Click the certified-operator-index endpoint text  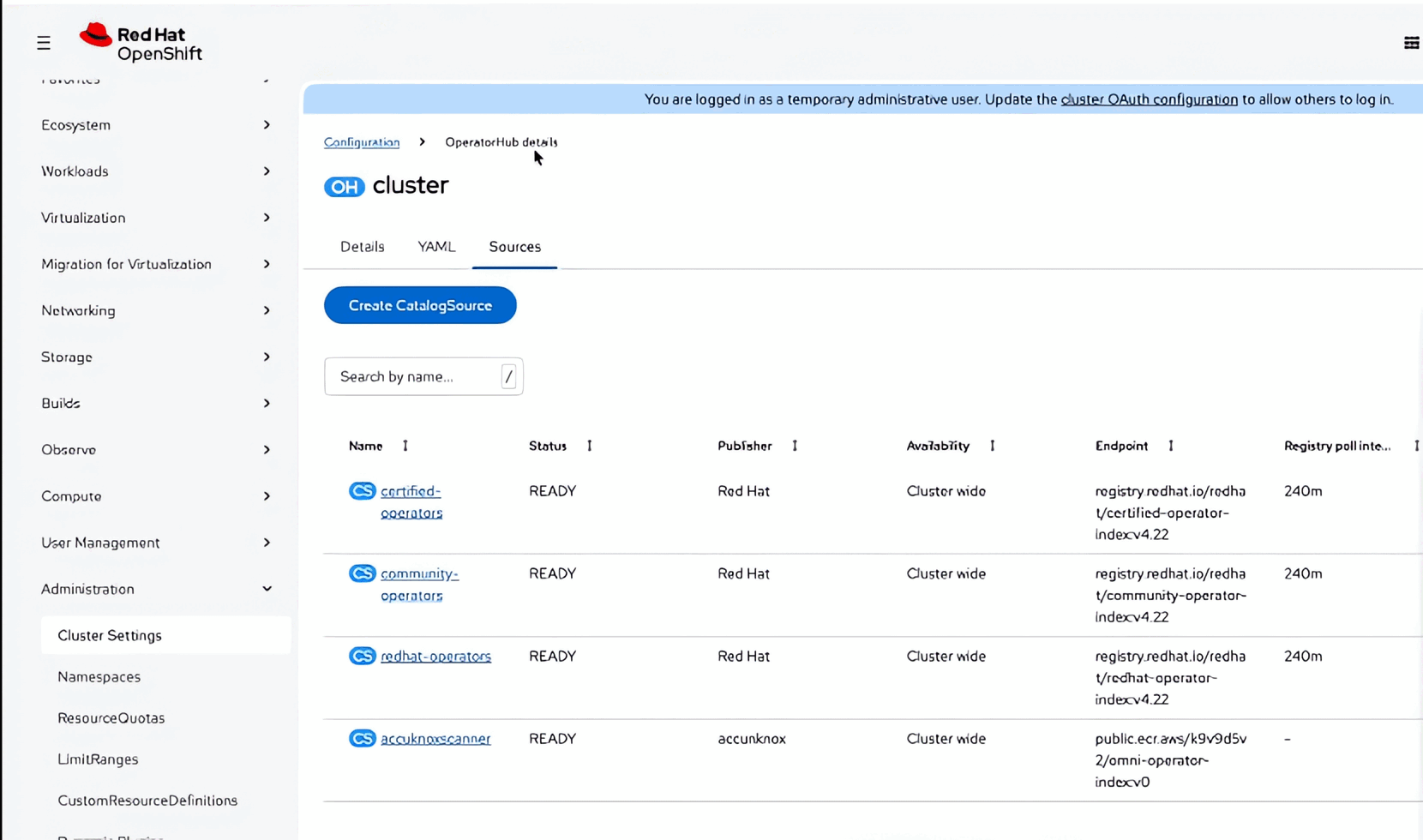tap(1171, 513)
